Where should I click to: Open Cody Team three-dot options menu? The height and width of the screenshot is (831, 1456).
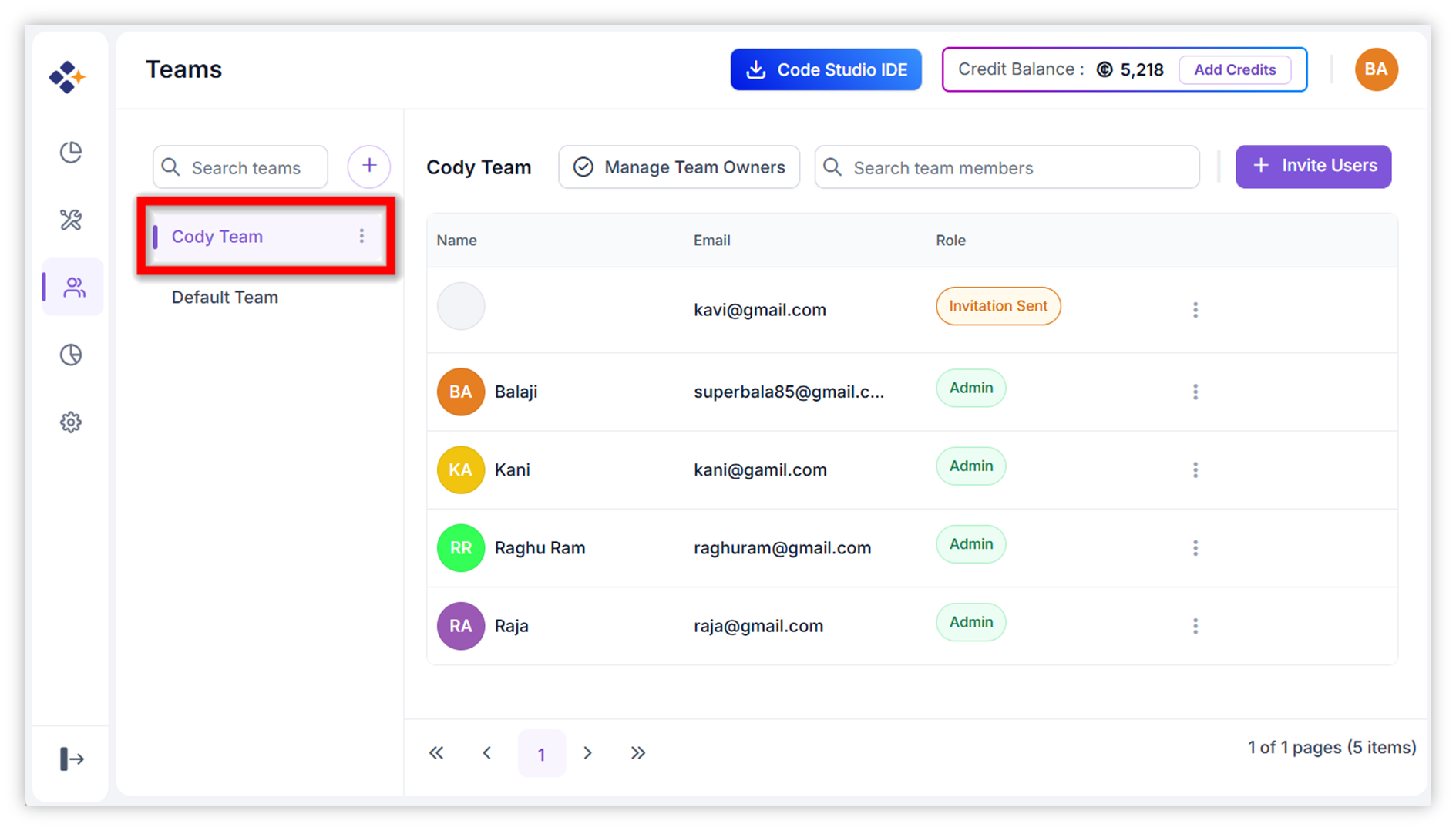click(361, 236)
